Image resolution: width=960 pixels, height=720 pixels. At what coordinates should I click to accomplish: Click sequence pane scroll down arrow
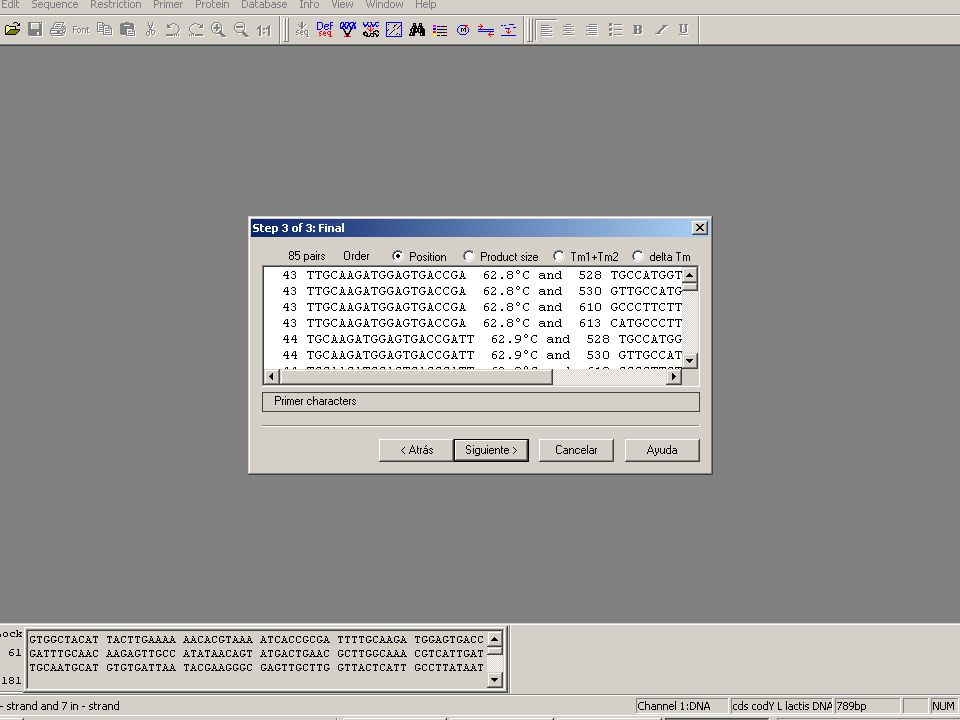pyautogui.click(x=495, y=680)
